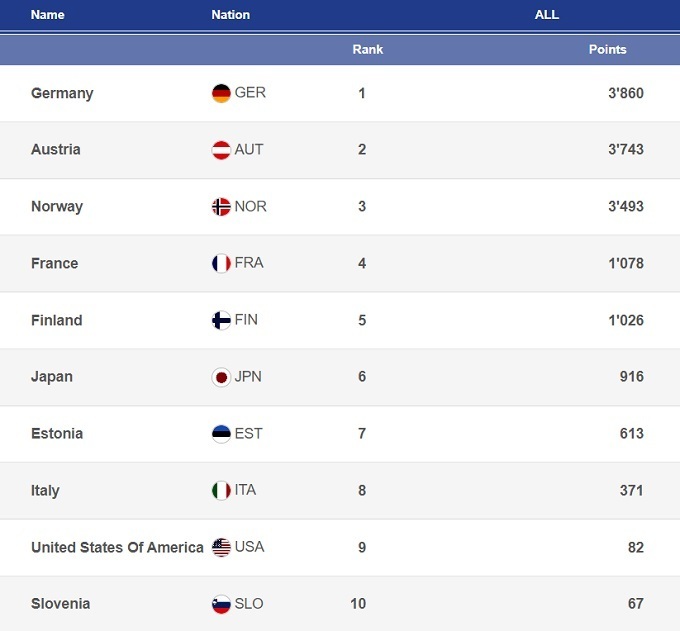Select the Japan row name
Image resolution: width=680 pixels, height=631 pixels.
coord(52,377)
